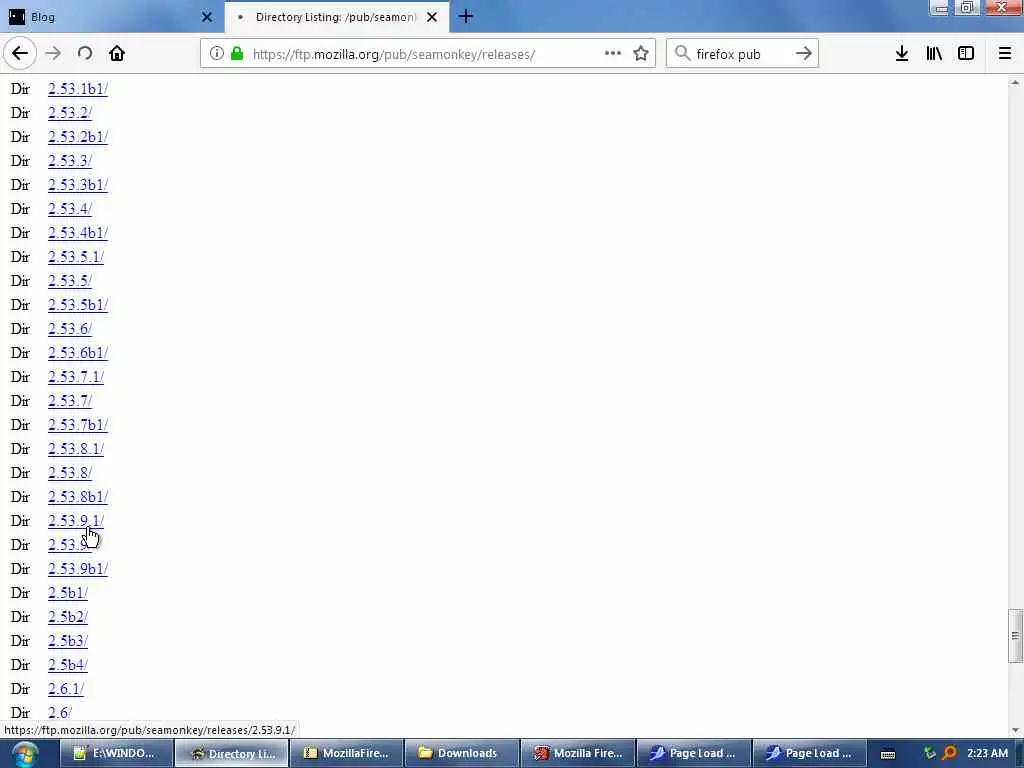Image resolution: width=1024 pixels, height=768 pixels.
Task: Go back to the previous page
Action: click(x=20, y=54)
